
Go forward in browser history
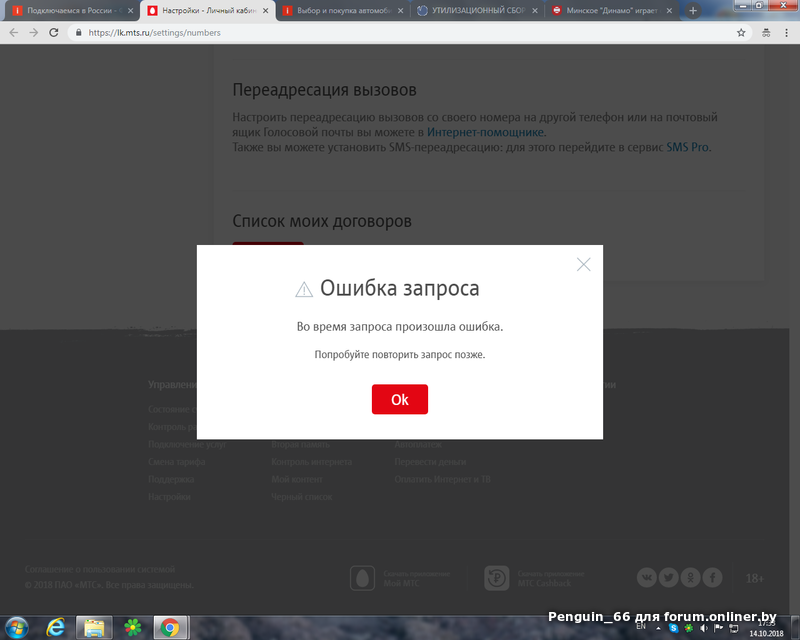tap(34, 33)
